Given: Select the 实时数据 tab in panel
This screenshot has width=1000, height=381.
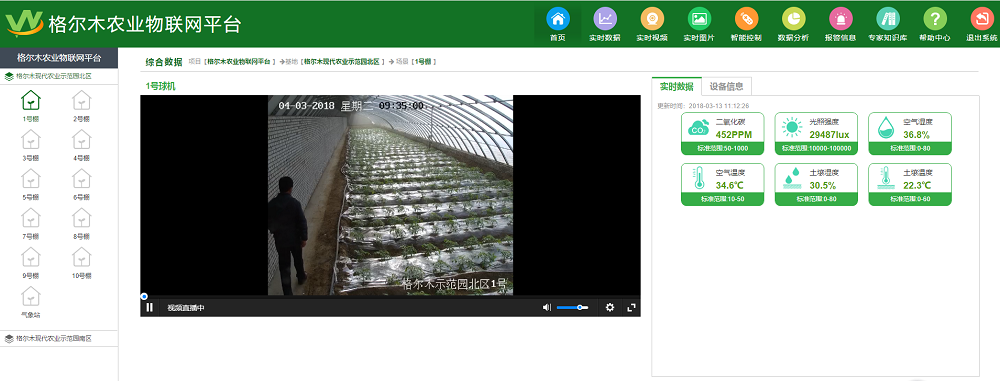Looking at the screenshot, I should coord(676,86).
